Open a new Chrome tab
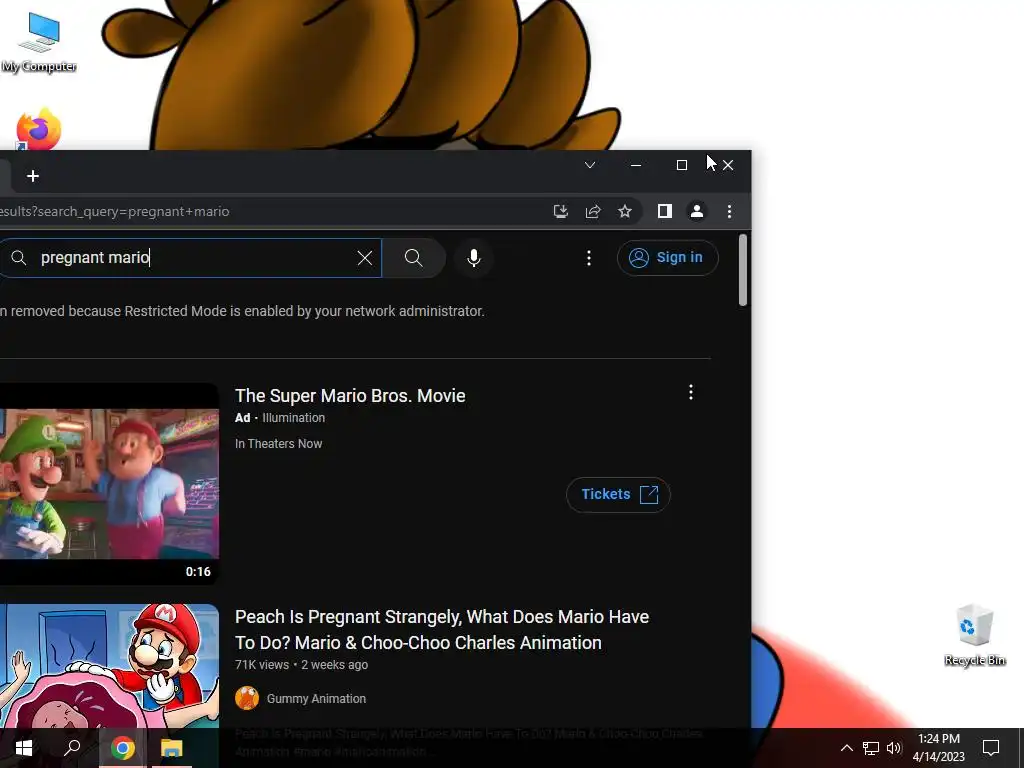The height and width of the screenshot is (768, 1024). pos(33,176)
